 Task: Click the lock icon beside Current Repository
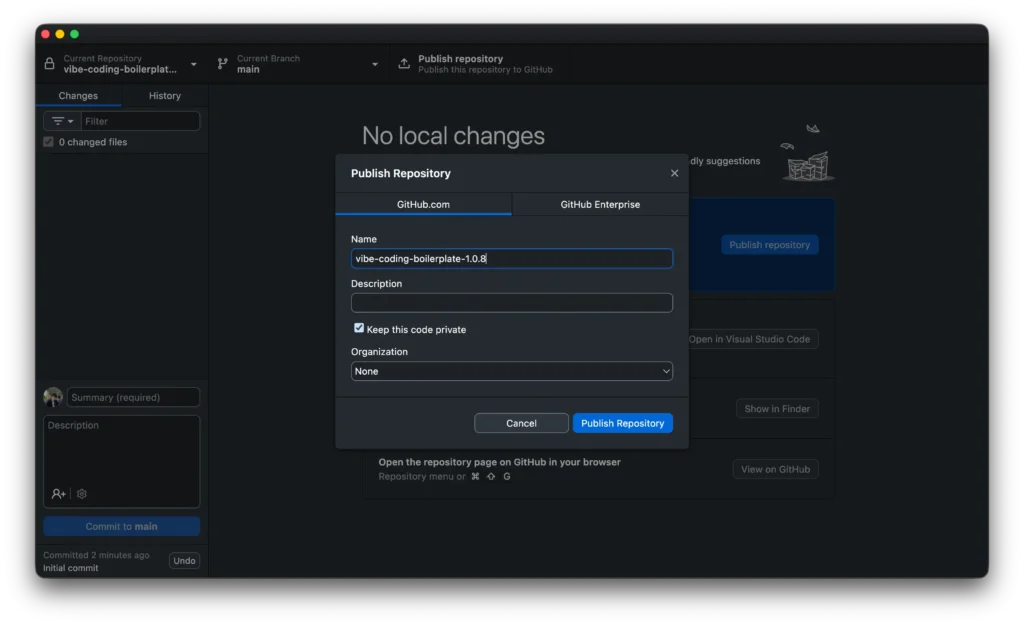coord(49,63)
